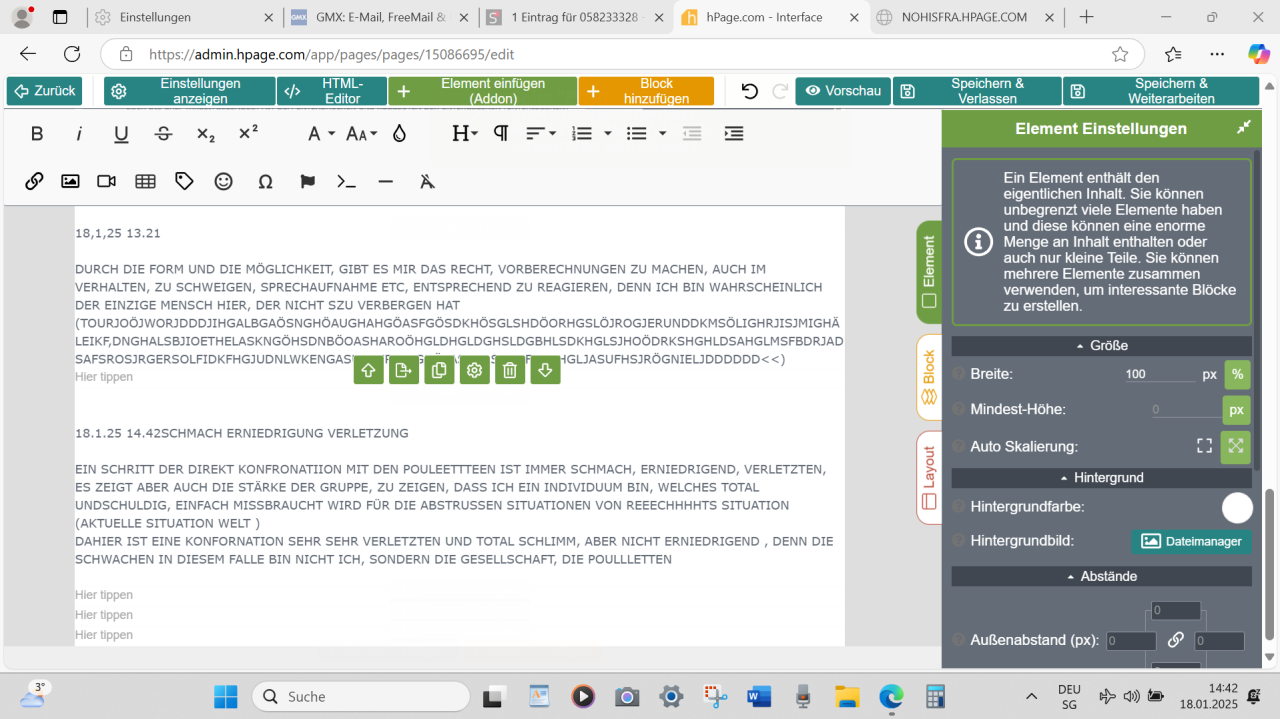
Task: Toggle the Außenabstand link values icon
Action: coord(1176,640)
